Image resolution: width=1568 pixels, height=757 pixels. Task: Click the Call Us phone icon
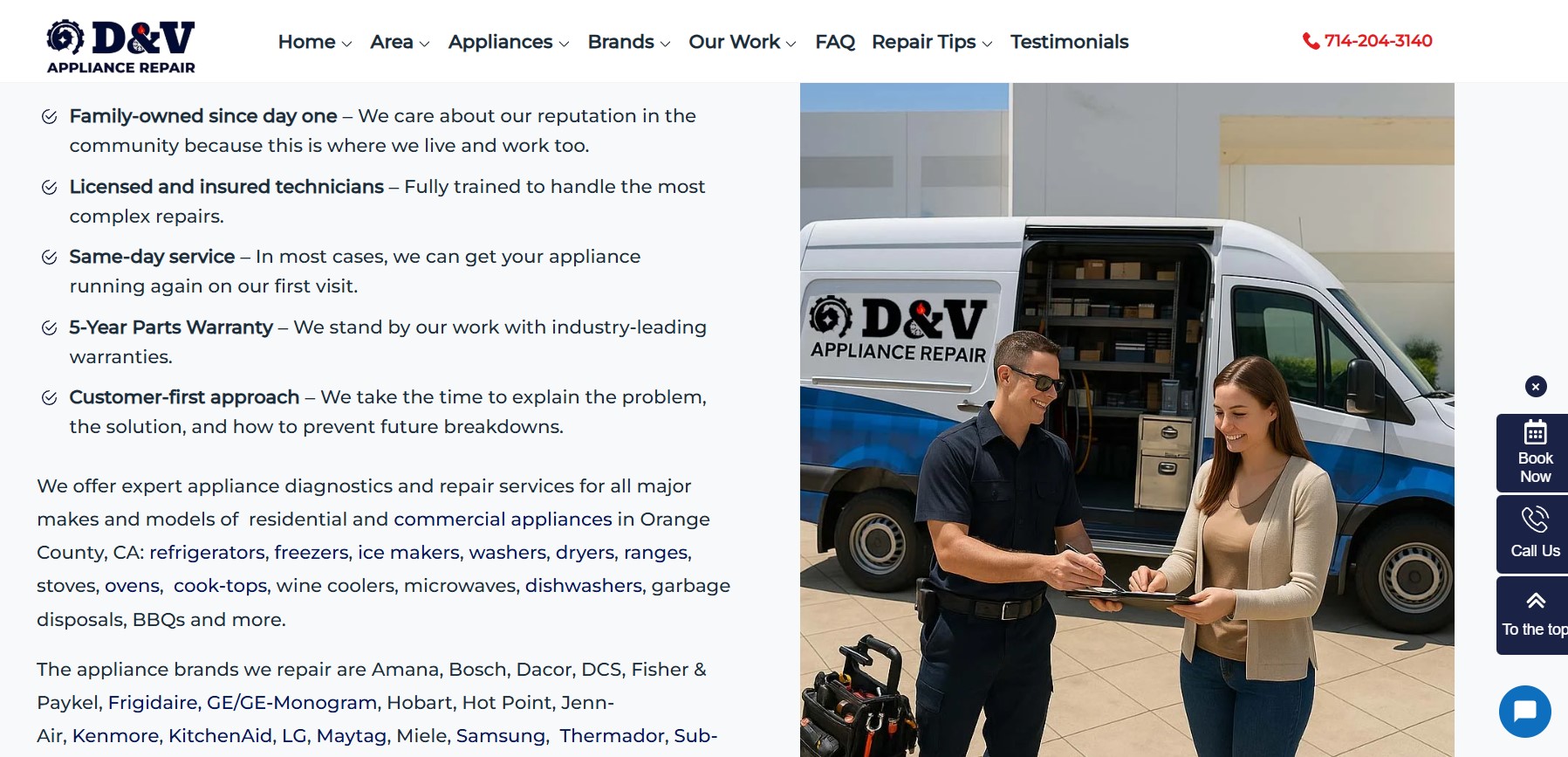[1536, 520]
